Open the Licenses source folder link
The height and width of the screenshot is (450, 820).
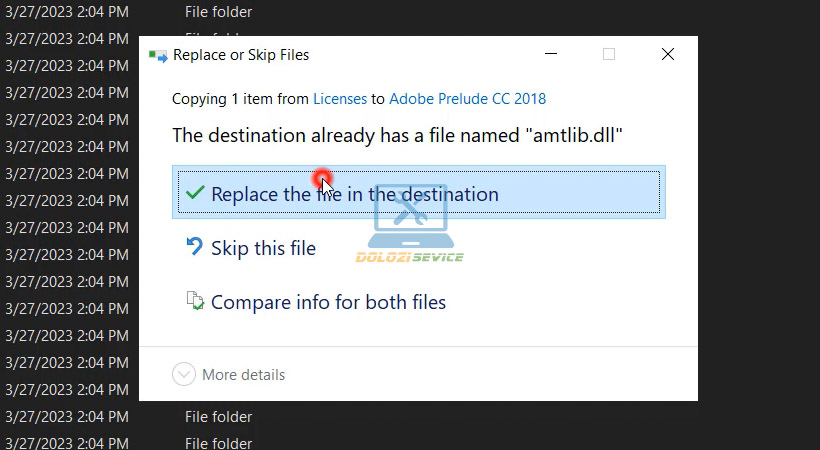(340, 99)
